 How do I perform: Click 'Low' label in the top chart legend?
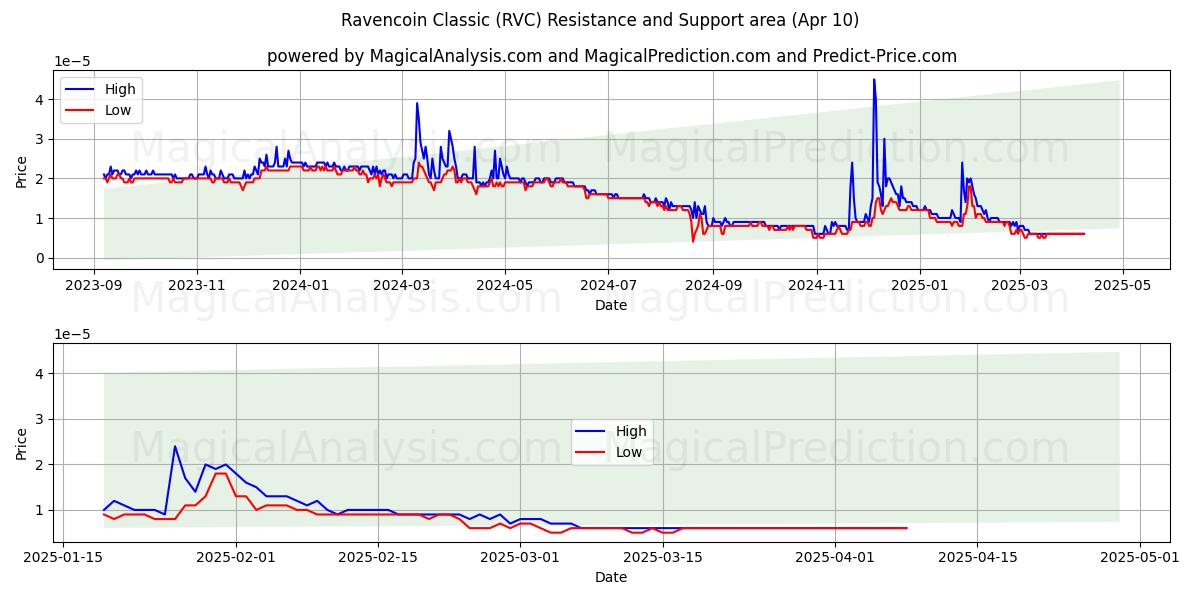tap(118, 110)
